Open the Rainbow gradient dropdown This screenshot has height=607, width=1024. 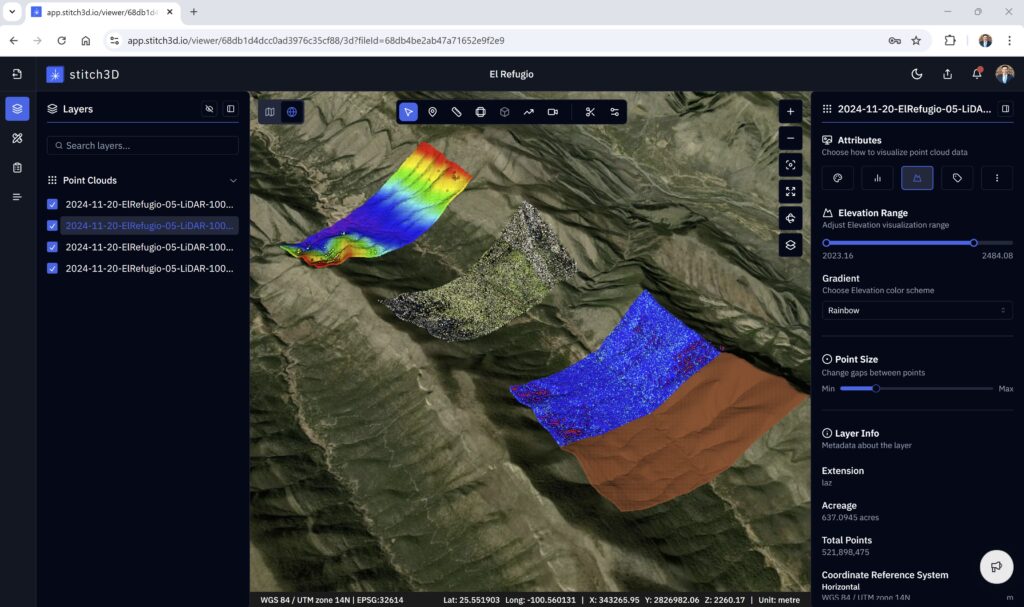tap(916, 310)
